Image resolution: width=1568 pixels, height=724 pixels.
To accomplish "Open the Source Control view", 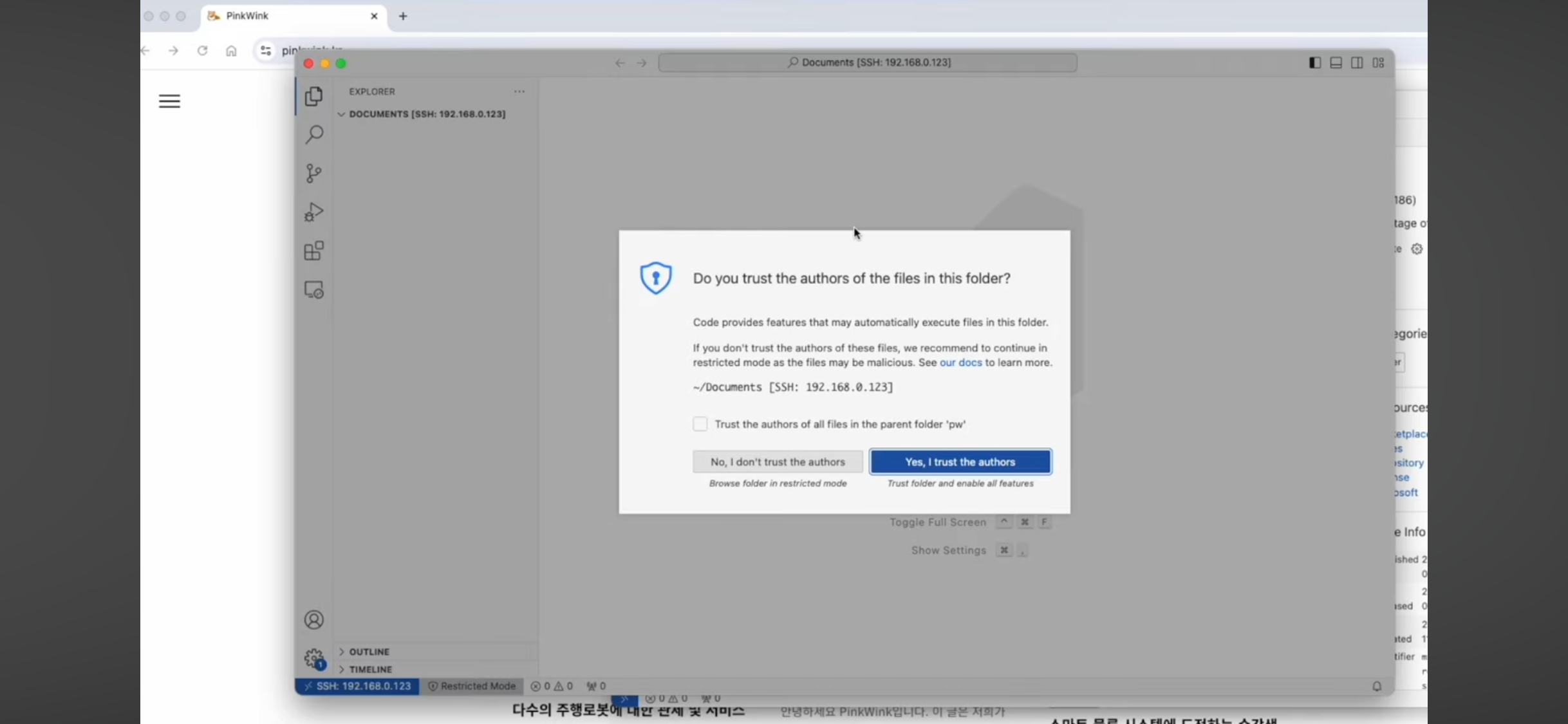I will (313, 173).
